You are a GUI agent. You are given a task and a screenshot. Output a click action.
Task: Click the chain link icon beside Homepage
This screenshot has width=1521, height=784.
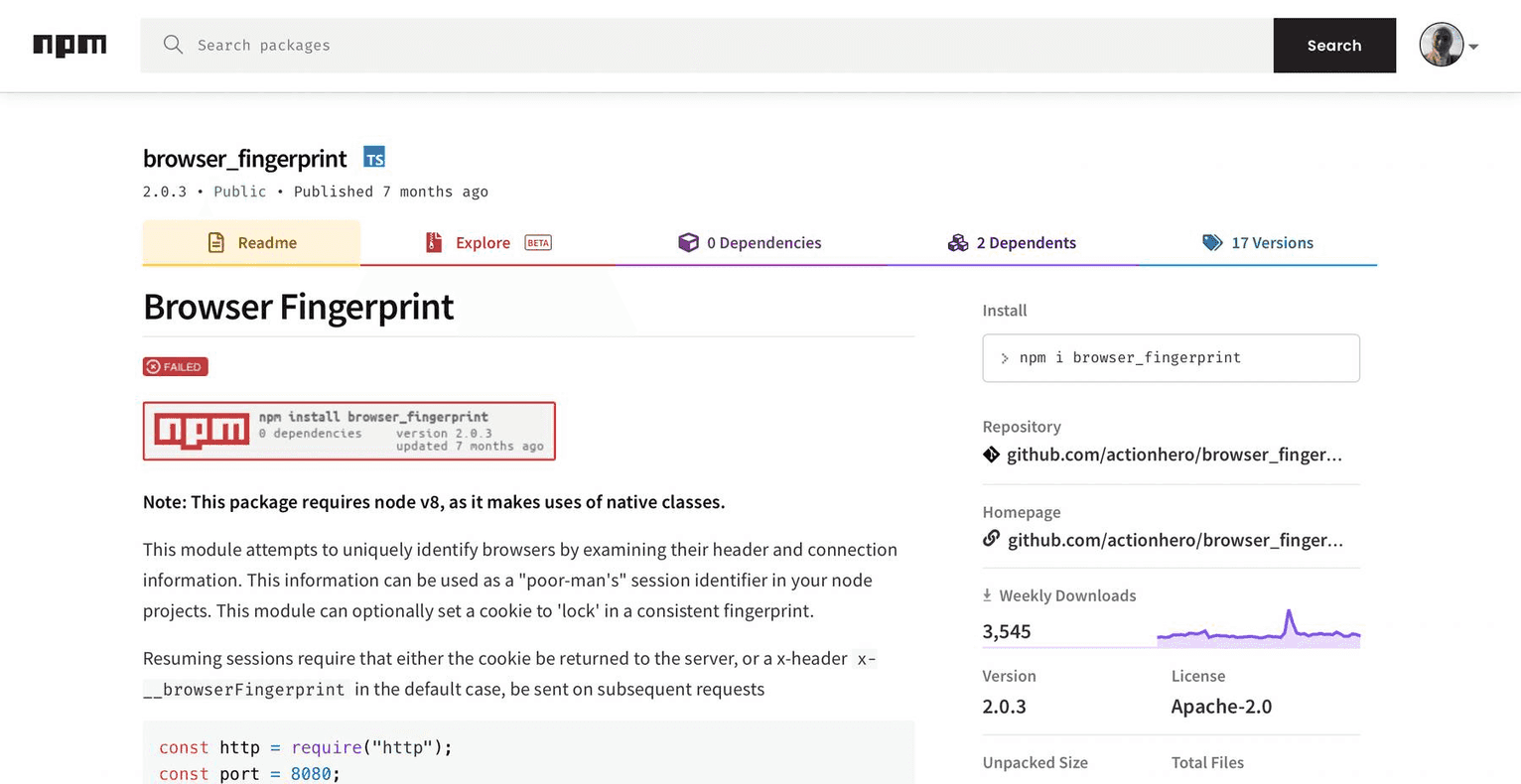pyautogui.click(x=990, y=539)
